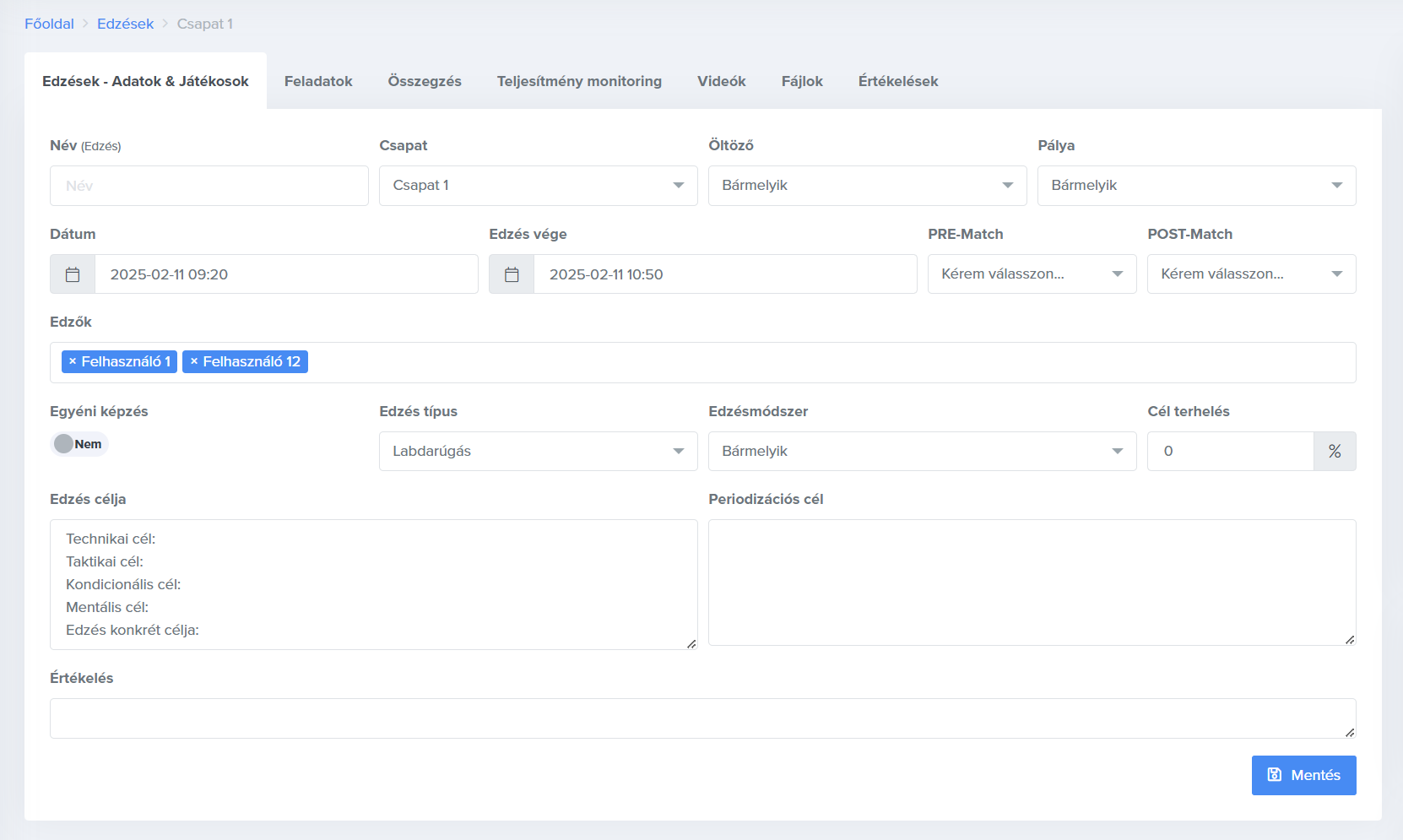Go to Főoldal breadcrumb link
1403x840 pixels.
(49, 24)
